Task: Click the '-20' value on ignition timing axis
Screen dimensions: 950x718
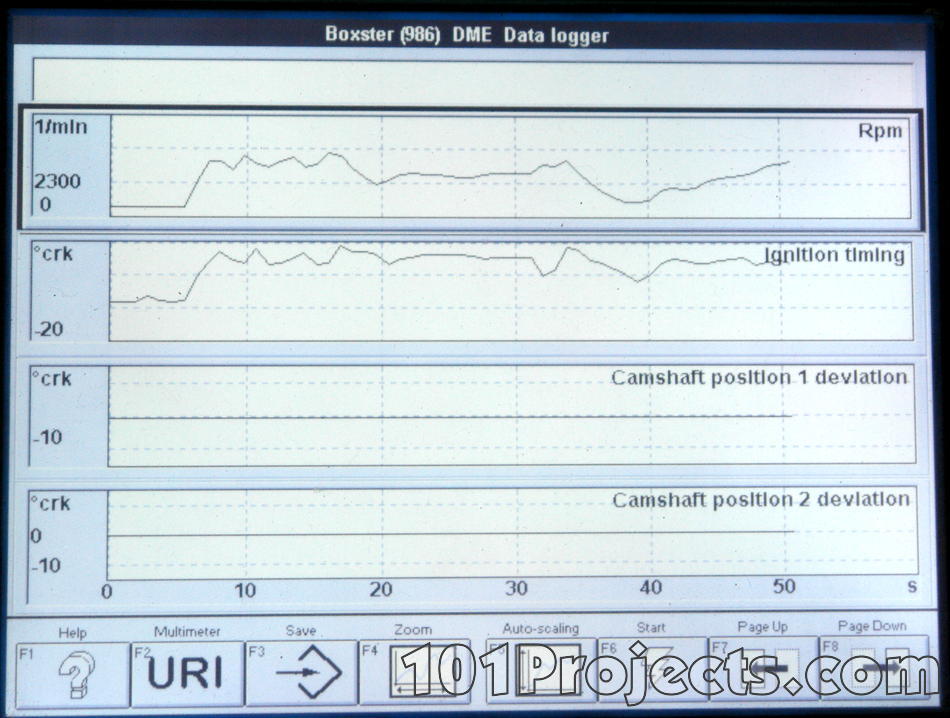Action: click(x=49, y=329)
